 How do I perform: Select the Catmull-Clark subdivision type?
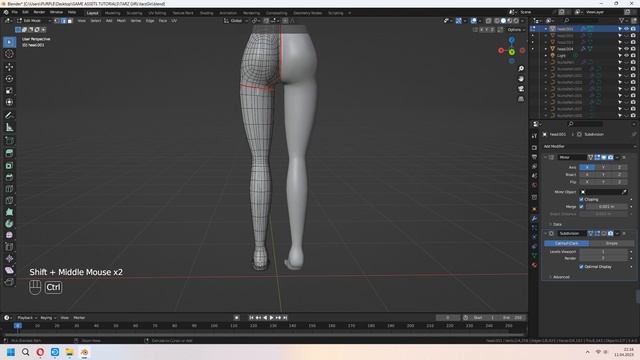point(566,243)
